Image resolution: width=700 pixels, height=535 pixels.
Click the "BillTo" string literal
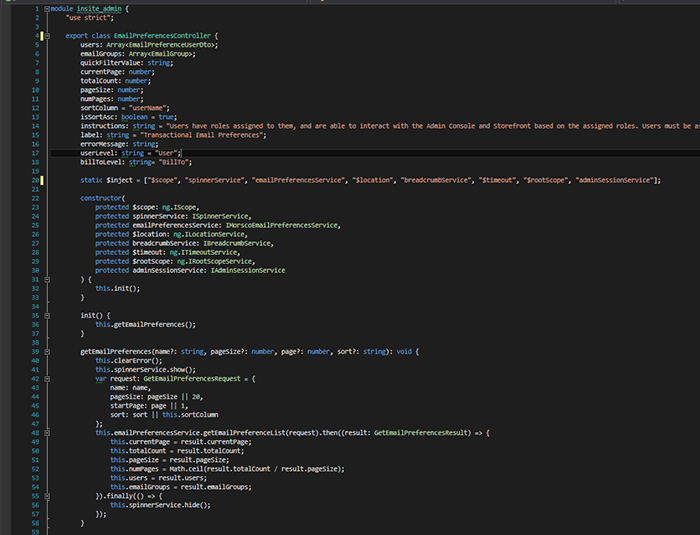(x=173, y=162)
